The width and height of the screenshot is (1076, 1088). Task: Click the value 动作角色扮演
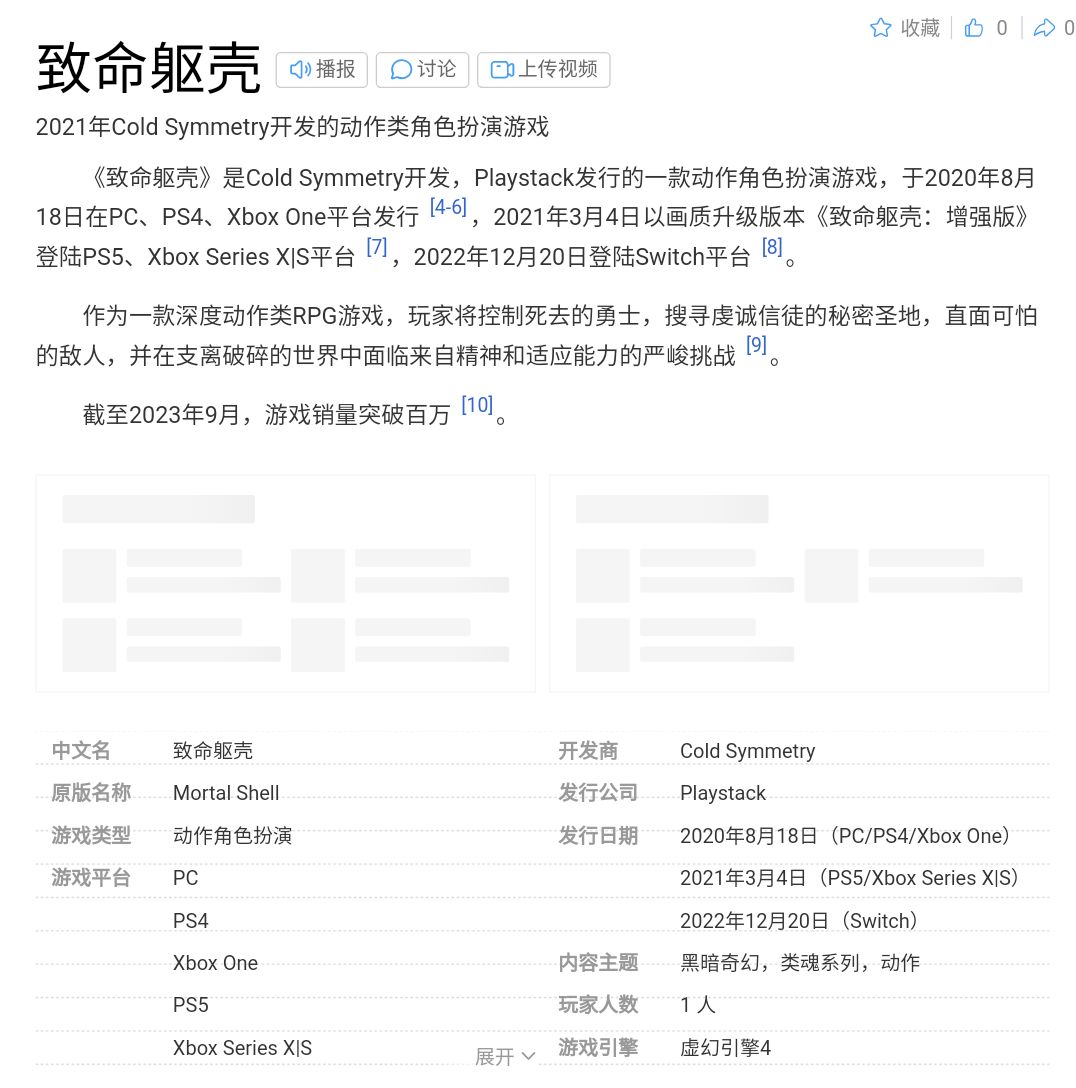click(x=232, y=835)
